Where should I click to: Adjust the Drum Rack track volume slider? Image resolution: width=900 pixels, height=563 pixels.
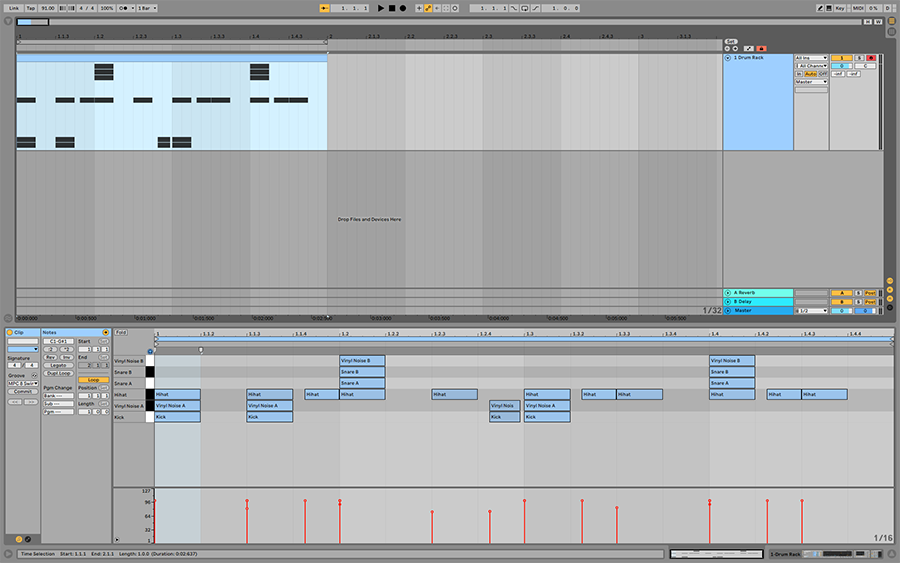point(841,66)
